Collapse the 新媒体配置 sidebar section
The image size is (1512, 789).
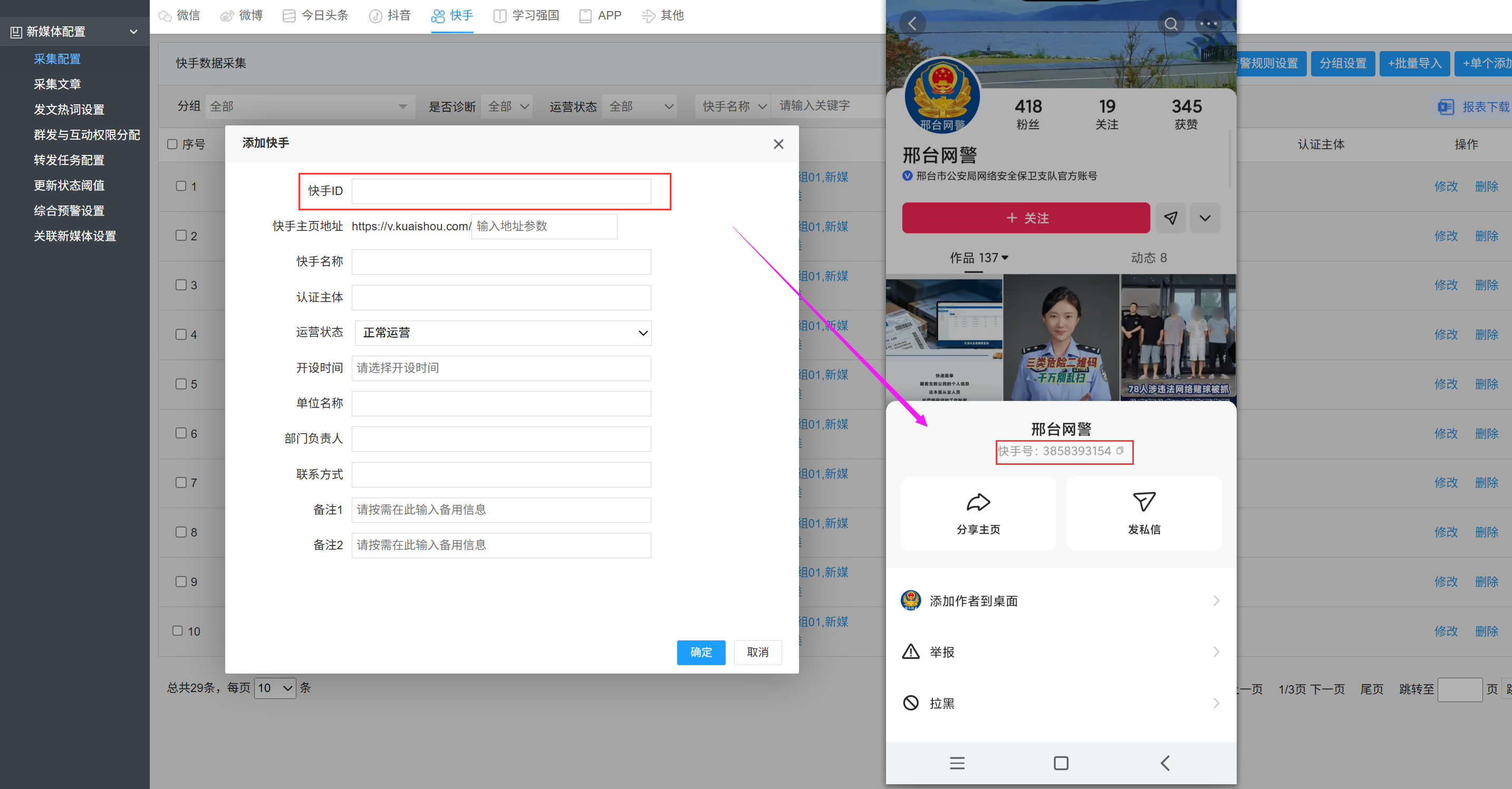tap(134, 32)
